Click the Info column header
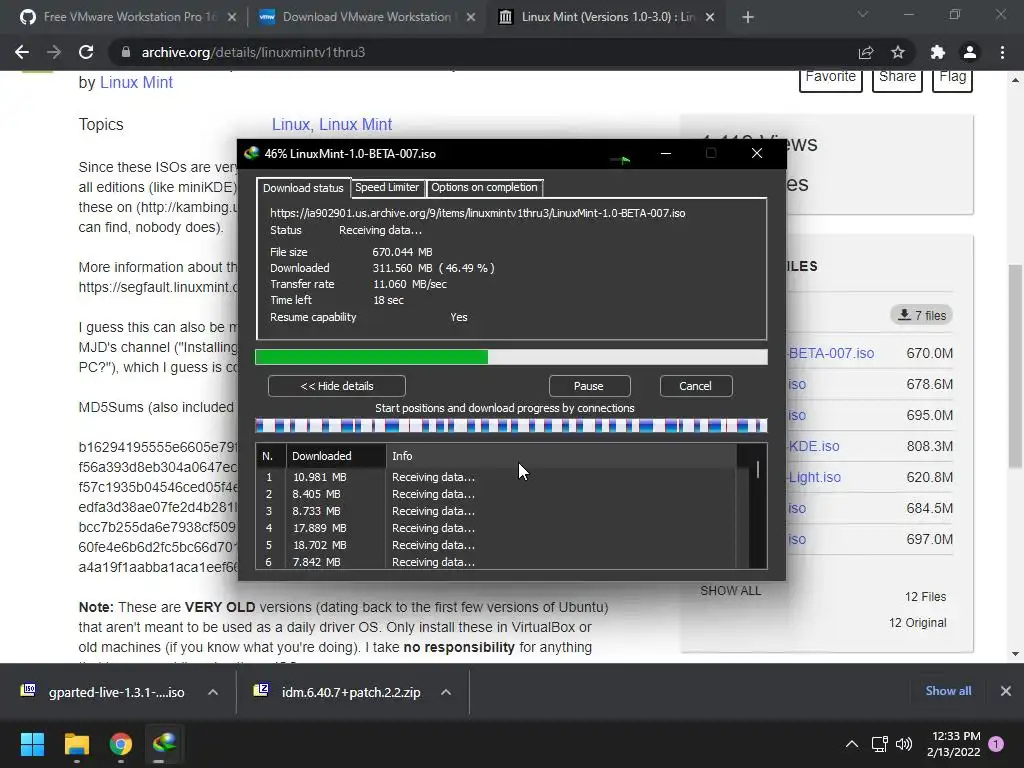 point(562,456)
